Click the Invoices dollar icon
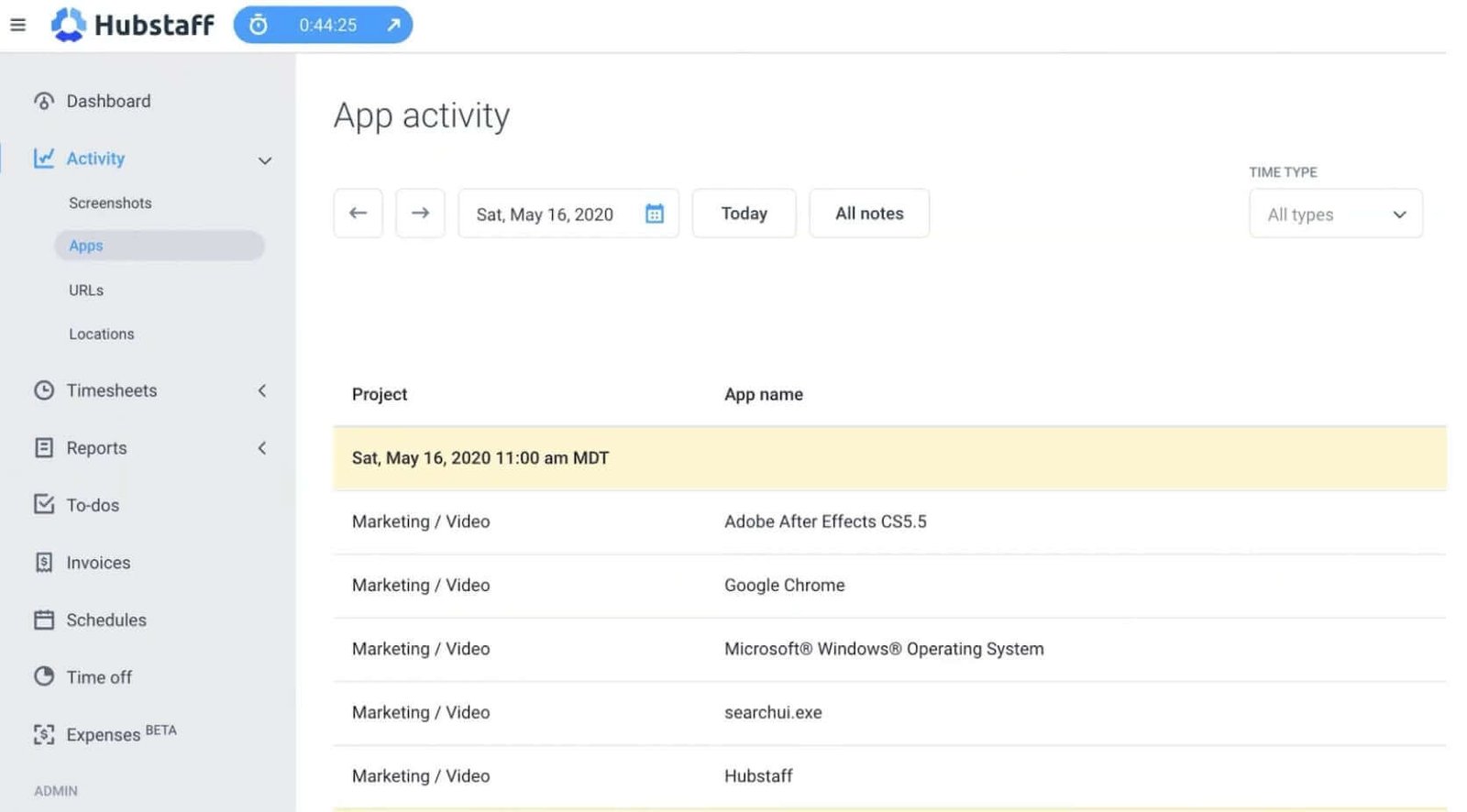Screen dimensions: 1467x812 [x=44, y=562]
